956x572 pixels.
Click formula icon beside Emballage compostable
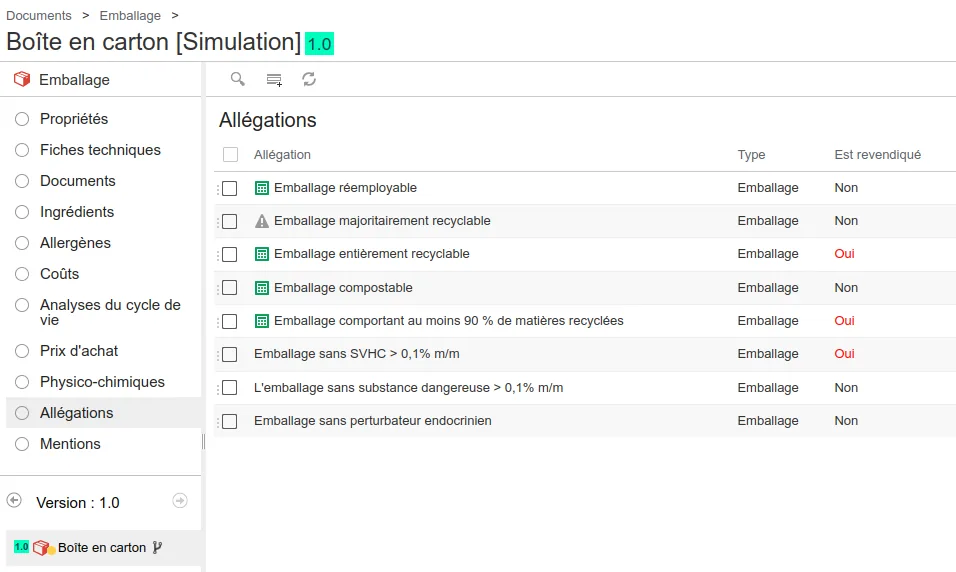262,288
